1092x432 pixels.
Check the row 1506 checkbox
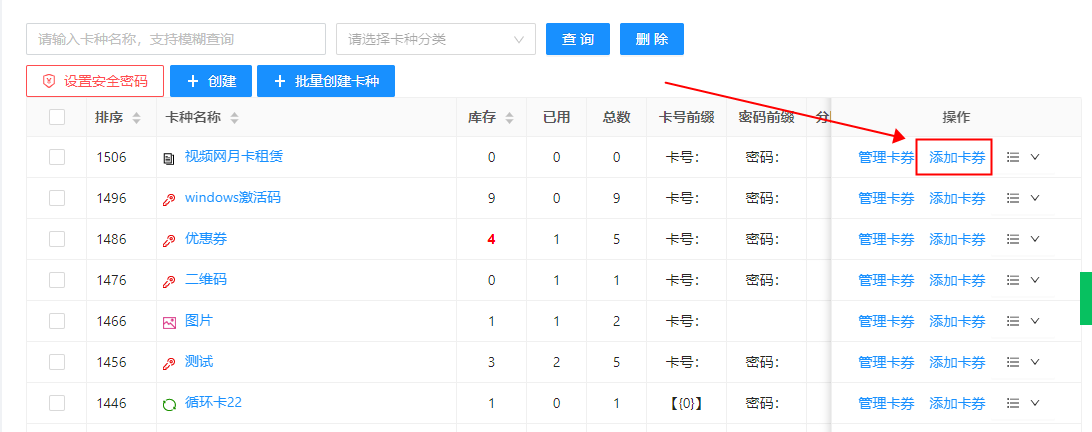[x=57, y=157]
